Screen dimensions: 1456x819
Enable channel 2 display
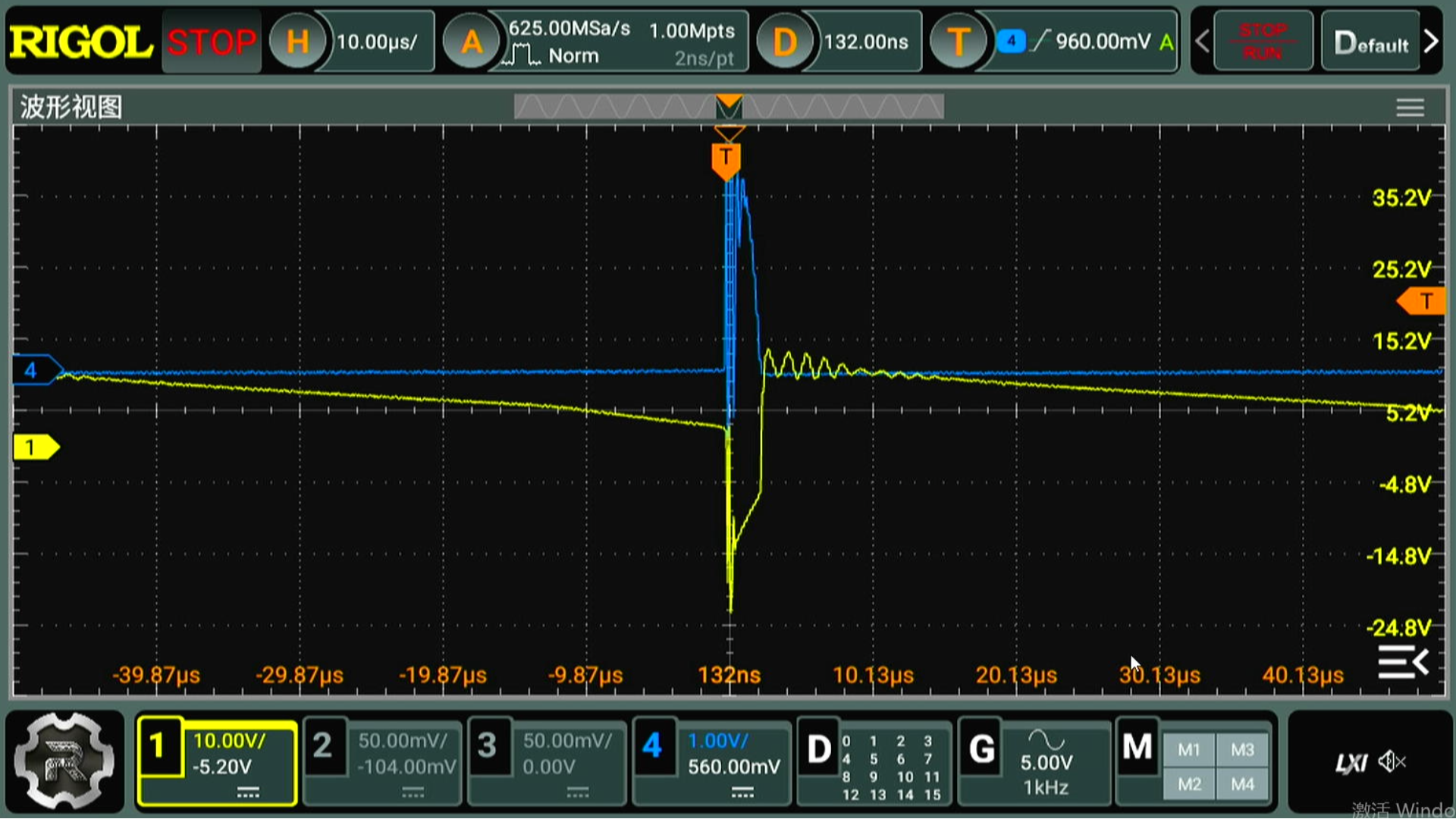click(323, 746)
